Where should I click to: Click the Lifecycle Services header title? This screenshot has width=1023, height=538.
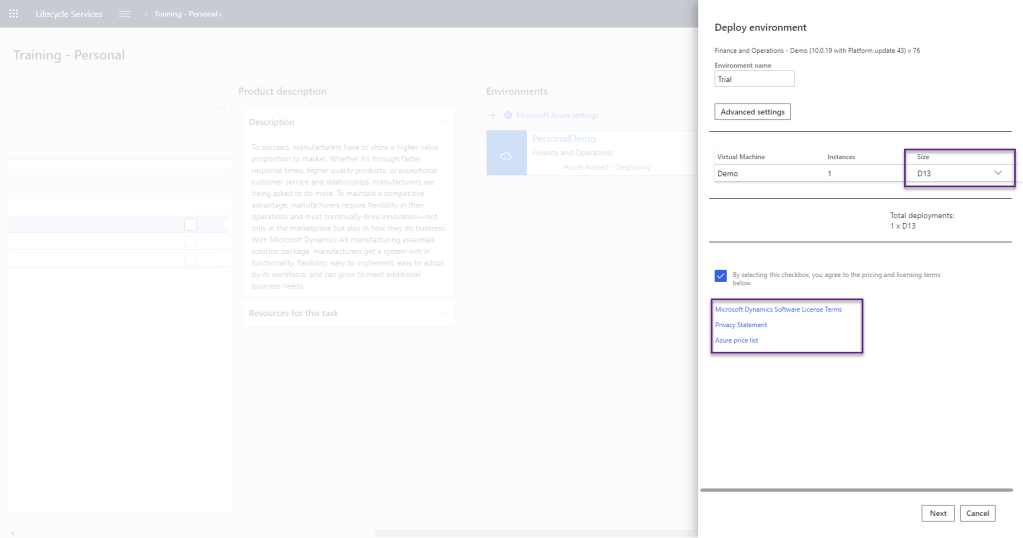(70, 14)
